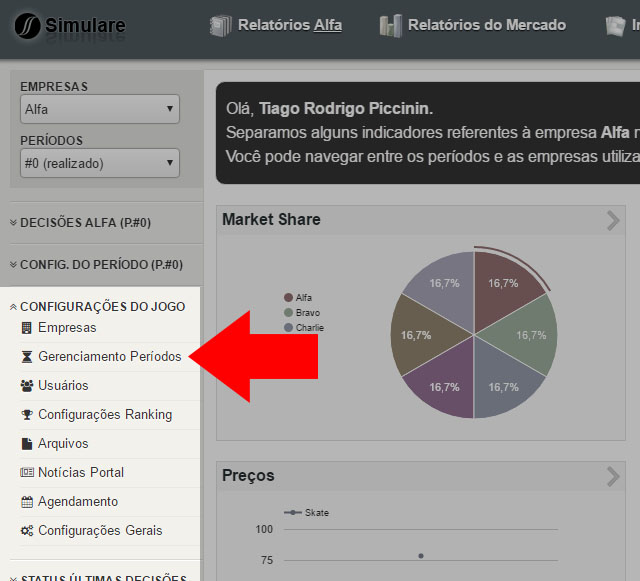Open Configurações Gerais
Viewport: 640px width, 581px height.
pyautogui.click(x=100, y=530)
